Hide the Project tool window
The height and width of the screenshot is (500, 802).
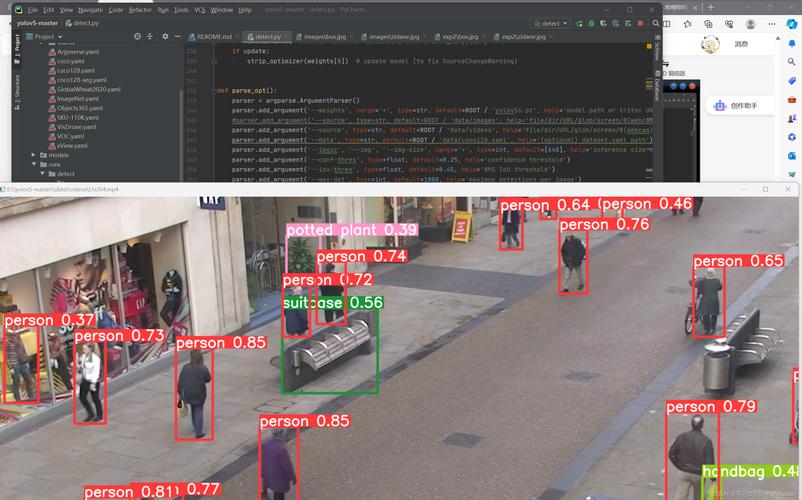coord(177,36)
